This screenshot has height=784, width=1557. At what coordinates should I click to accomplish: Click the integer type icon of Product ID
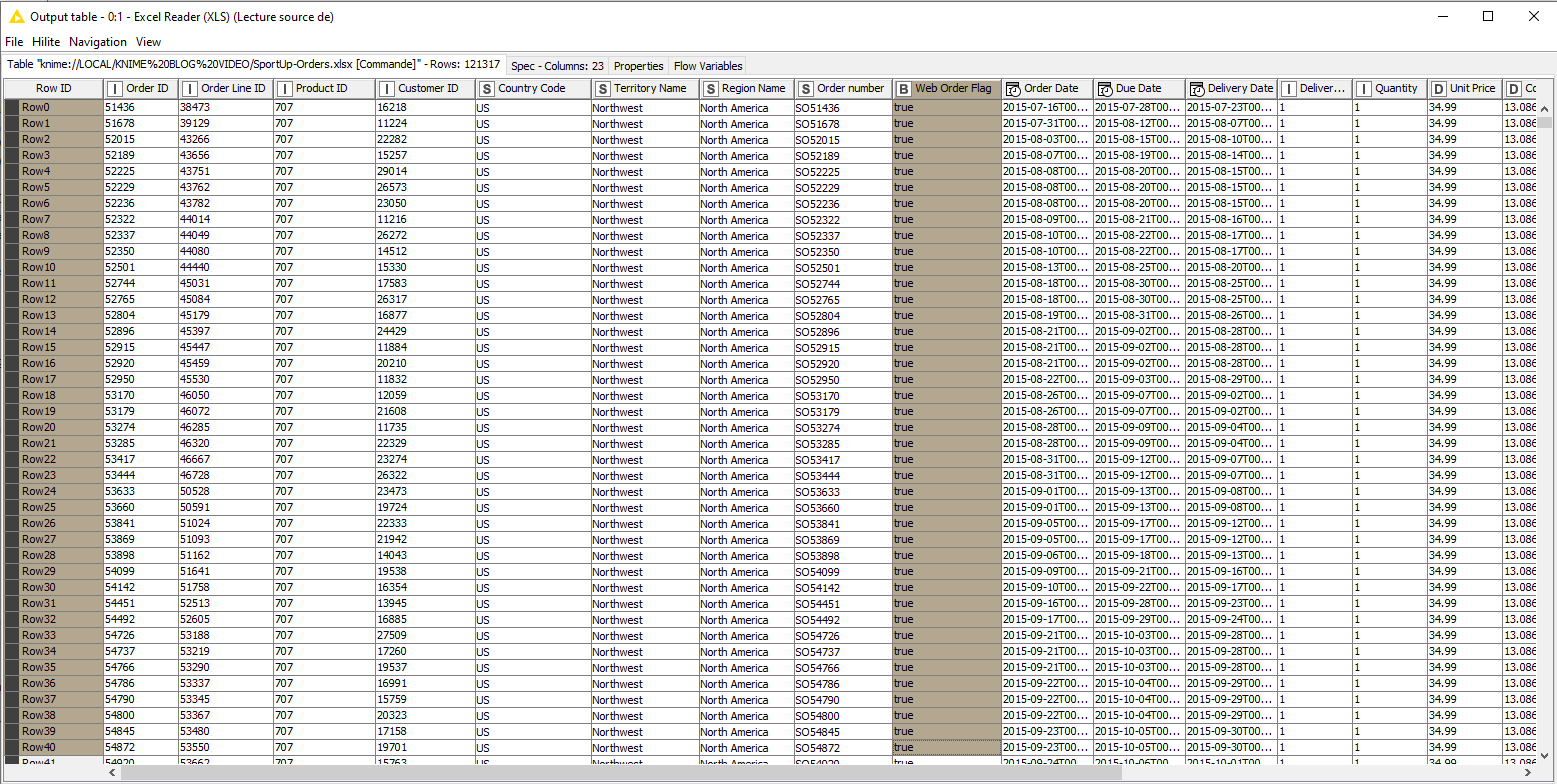(284, 89)
